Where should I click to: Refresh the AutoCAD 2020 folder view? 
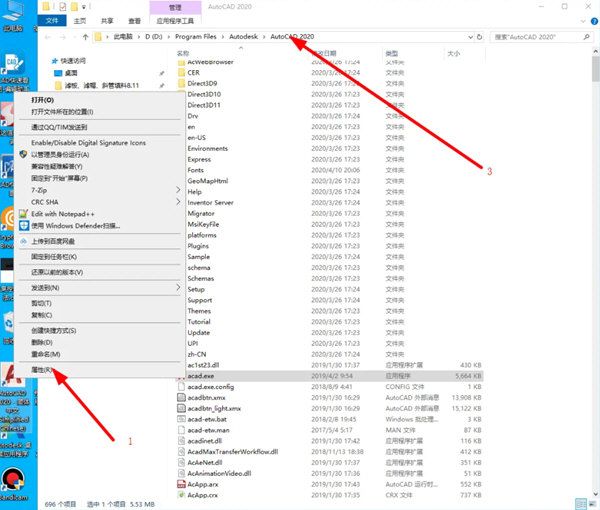pyautogui.click(x=479, y=37)
